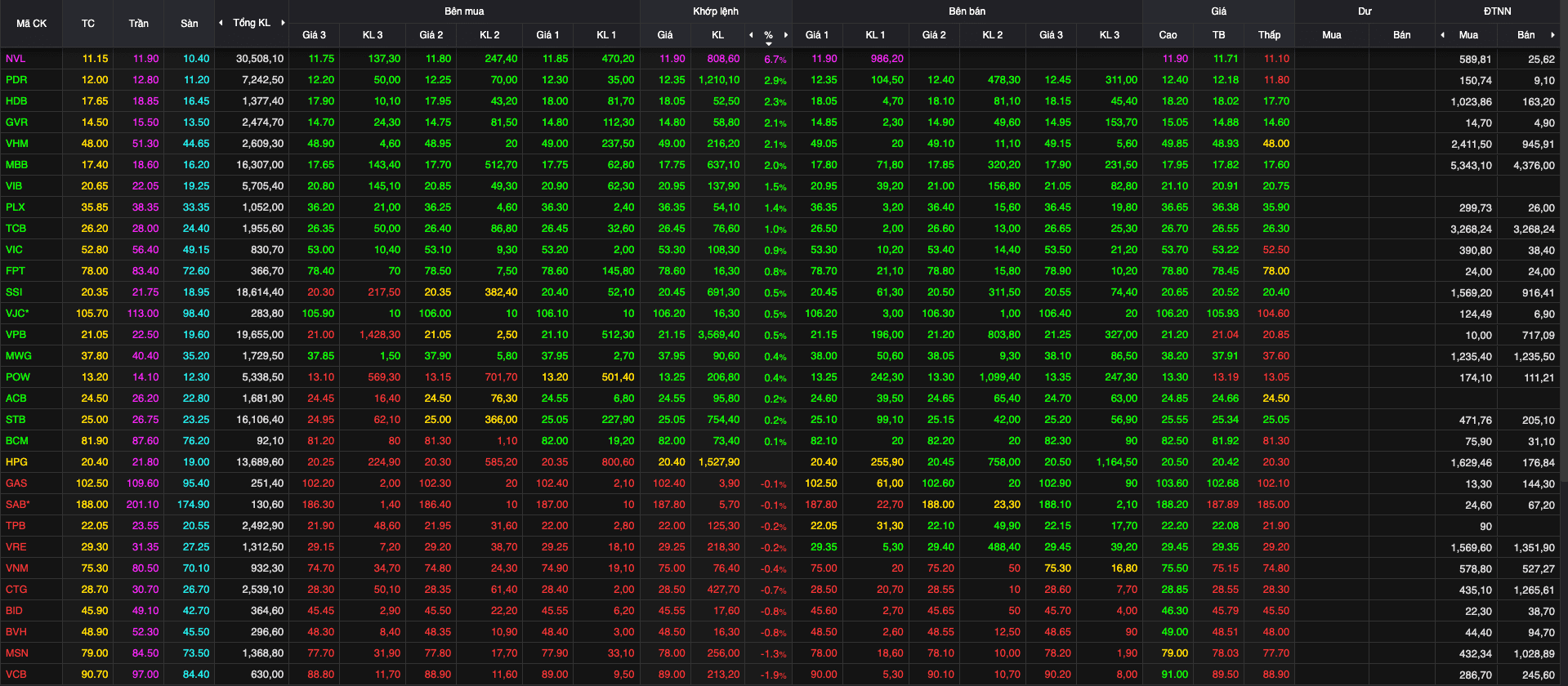This screenshot has width=1568, height=686.
Task: Open the VCB ticker symbol
Action: [16, 675]
